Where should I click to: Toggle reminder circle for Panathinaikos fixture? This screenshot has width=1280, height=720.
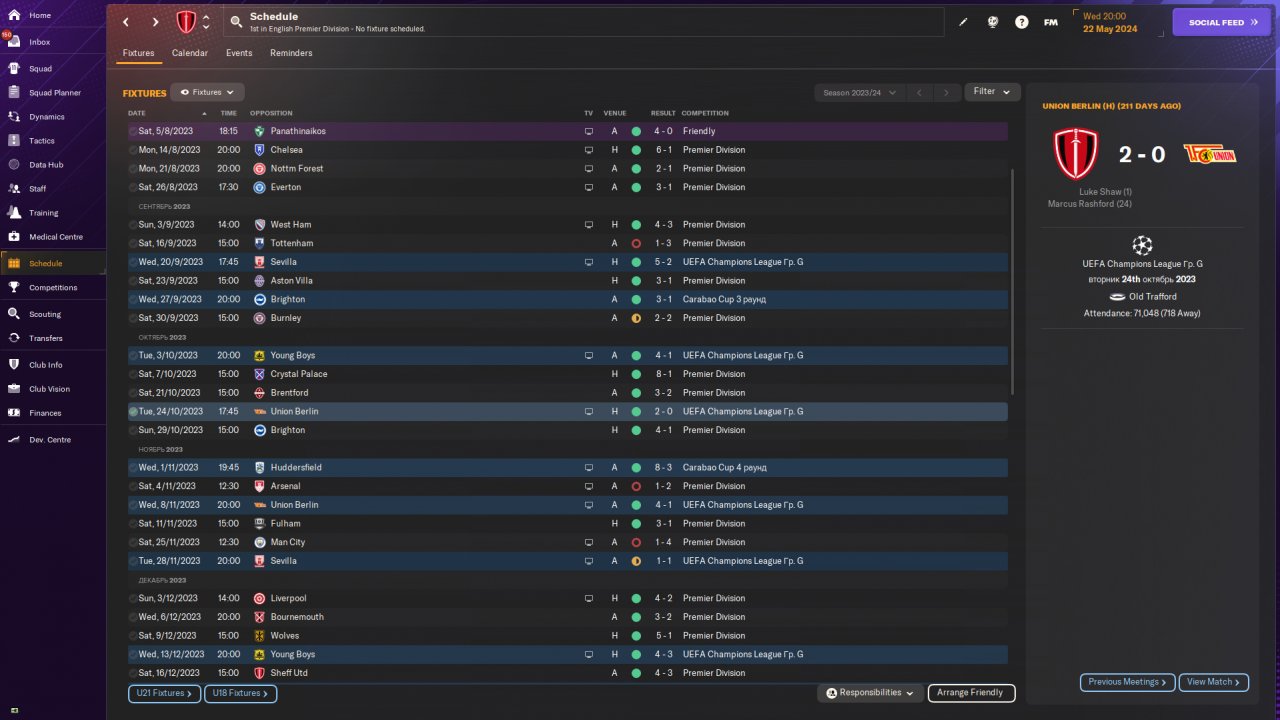(133, 131)
